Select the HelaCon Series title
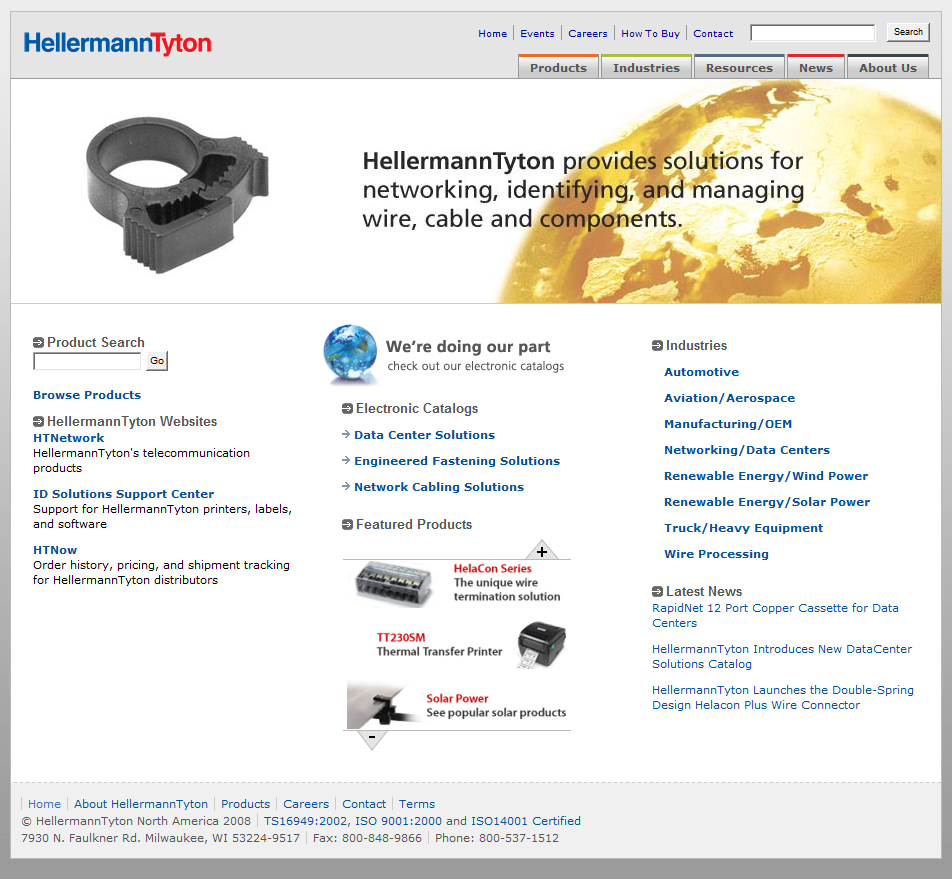 point(492,569)
